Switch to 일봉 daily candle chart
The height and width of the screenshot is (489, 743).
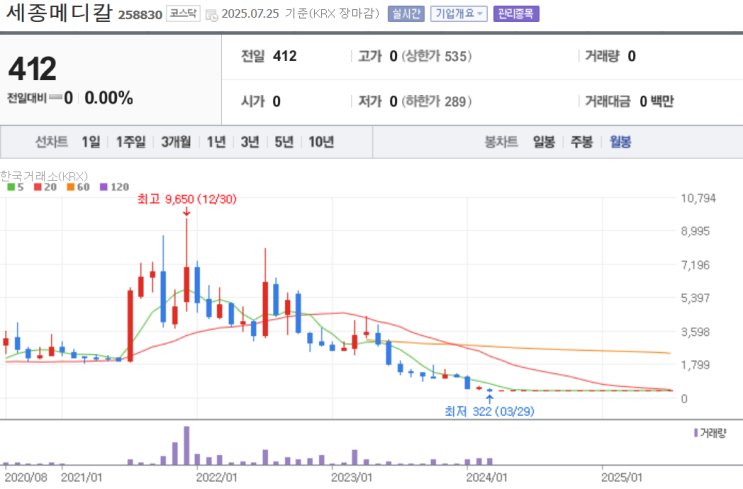(x=544, y=142)
